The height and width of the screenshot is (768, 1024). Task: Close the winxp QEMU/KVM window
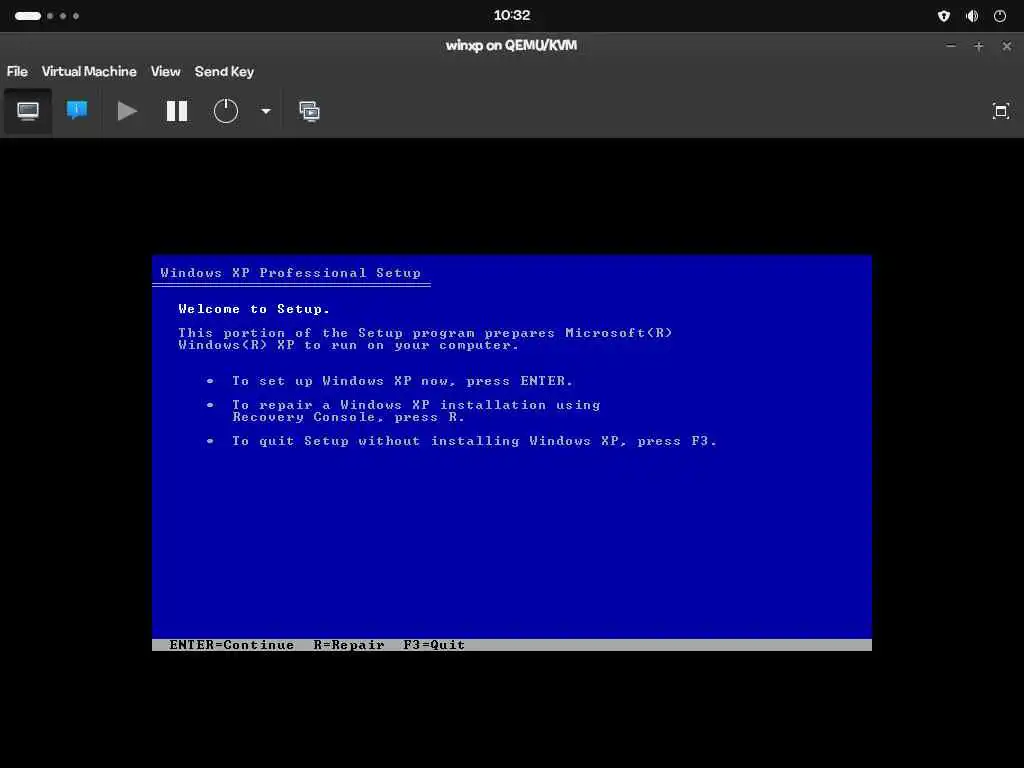tap(1006, 46)
